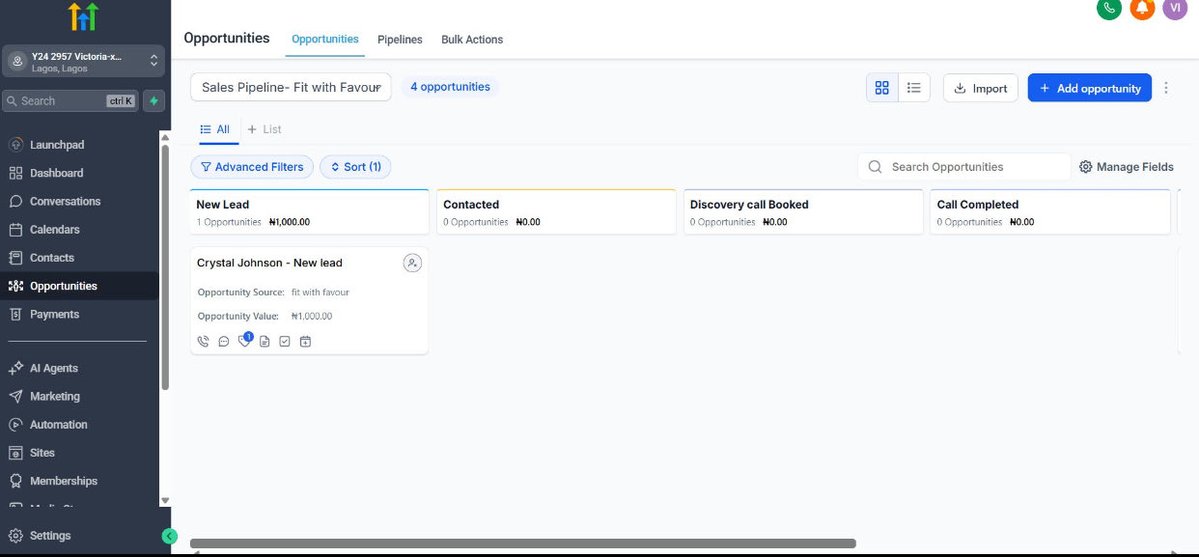Viewport: 1199px width, 557px height.
Task: Select the Opportunities tab
Action: (325, 39)
